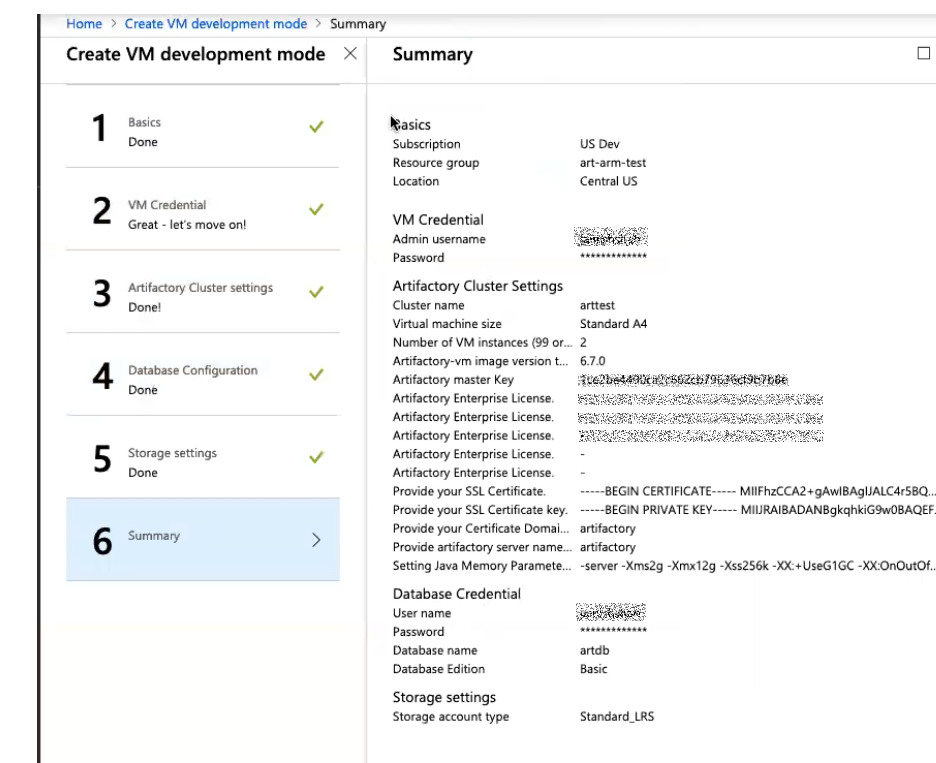Select step 6 Summary

coord(202,539)
